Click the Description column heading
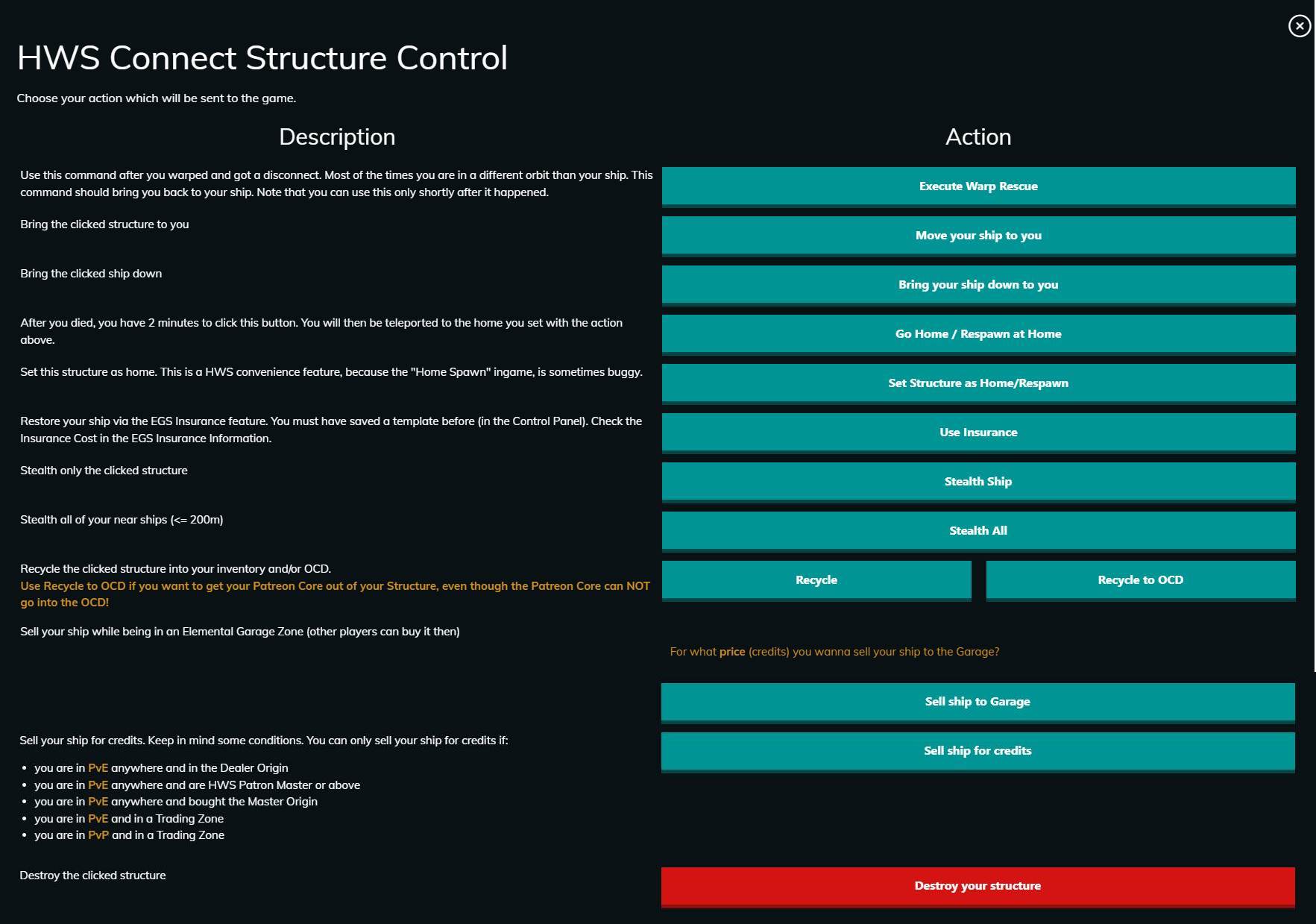This screenshot has height=924, width=1316. tap(337, 137)
